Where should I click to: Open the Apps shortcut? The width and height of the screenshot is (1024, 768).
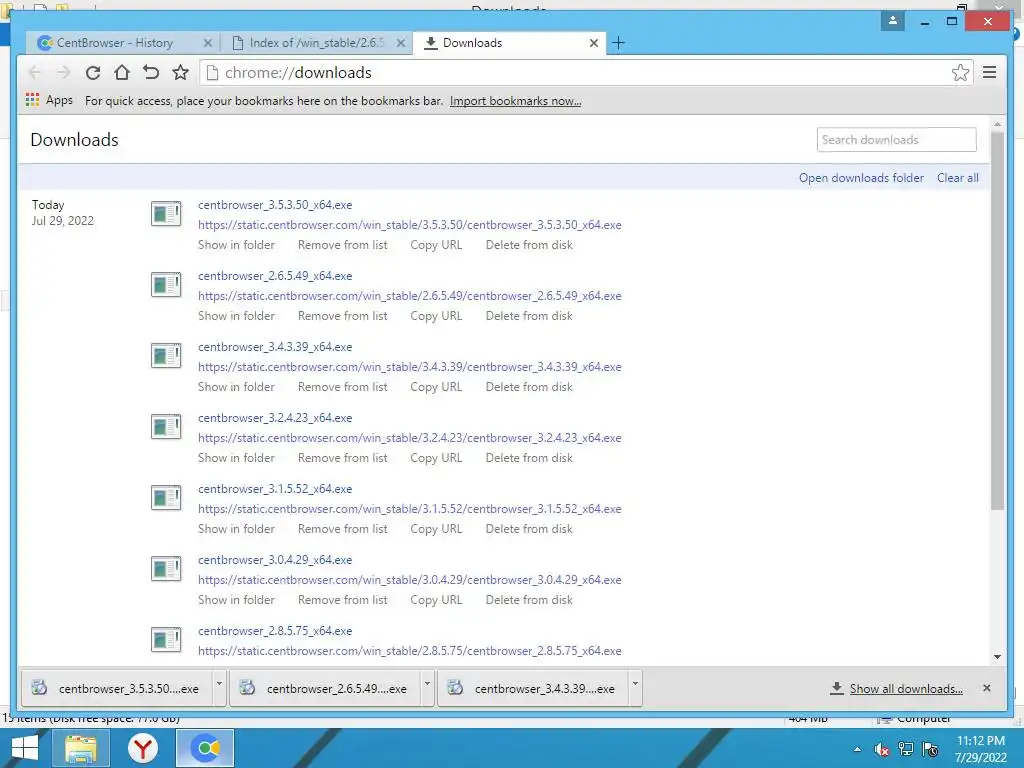[49, 100]
